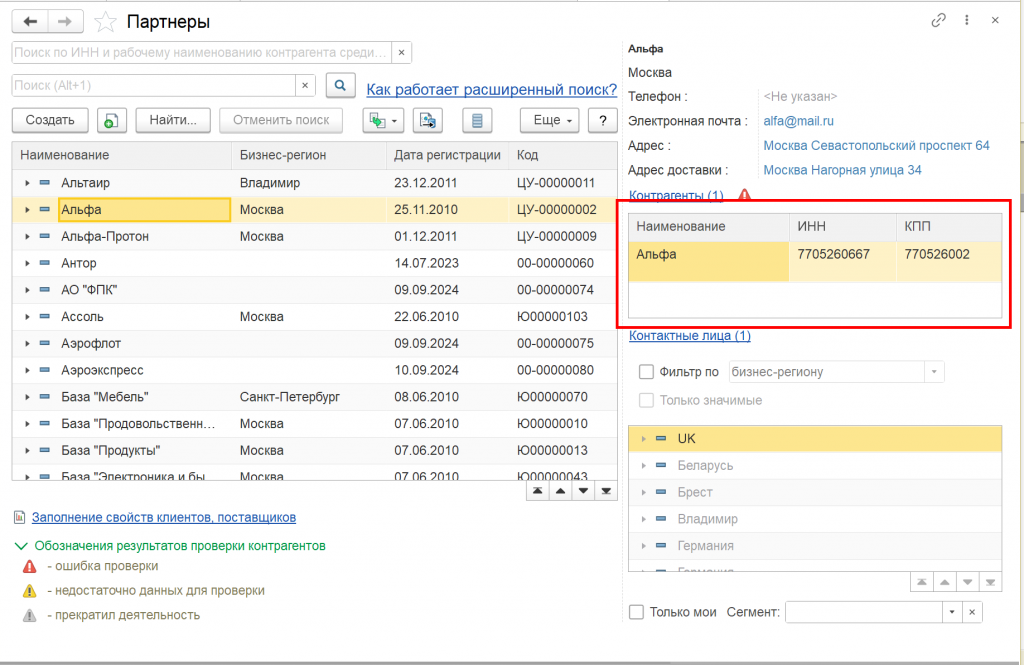Clear the ИНН search field

pyautogui.click(x=401, y=52)
